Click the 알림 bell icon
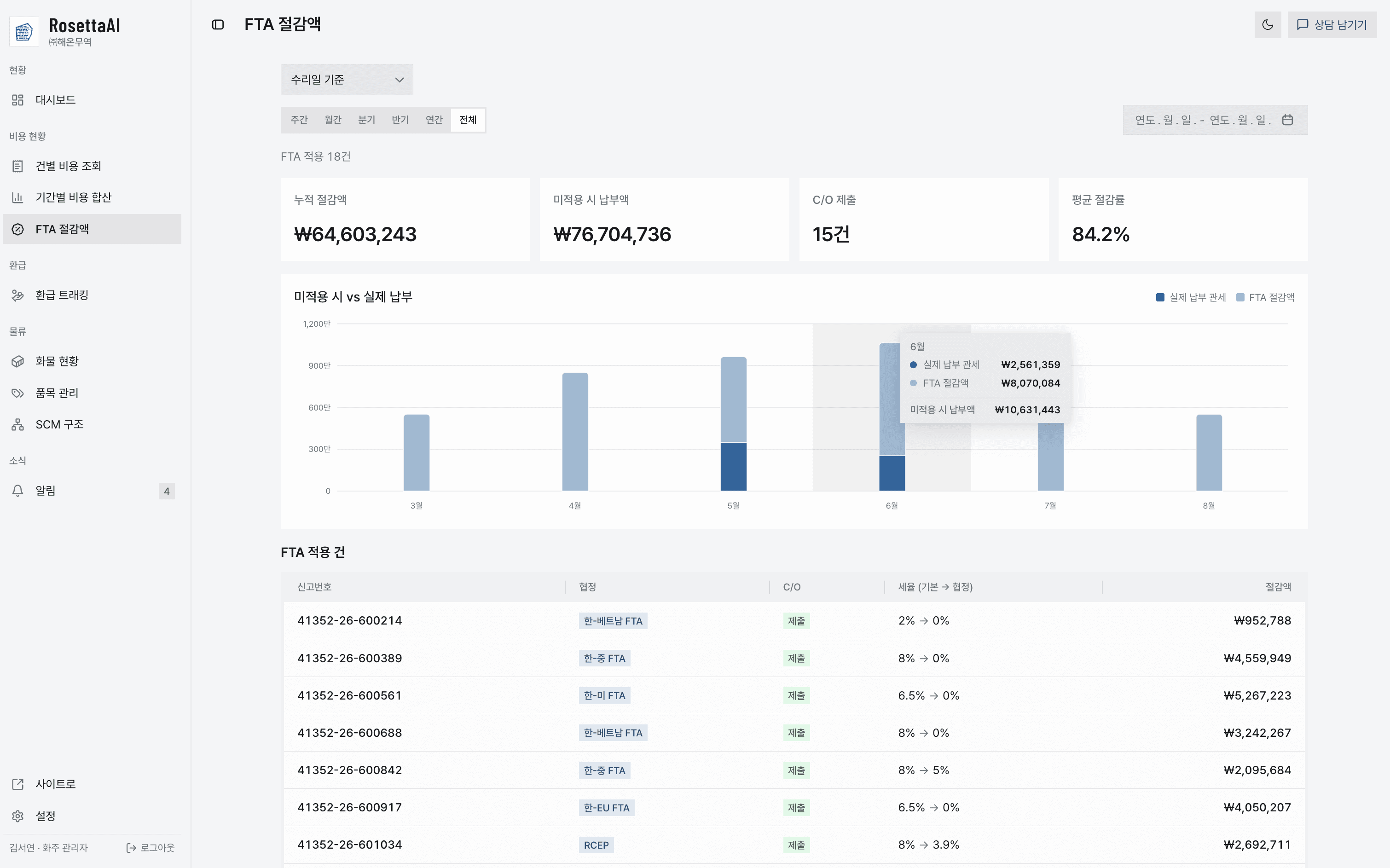Screen dimensions: 1390x868 (x=18, y=491)
